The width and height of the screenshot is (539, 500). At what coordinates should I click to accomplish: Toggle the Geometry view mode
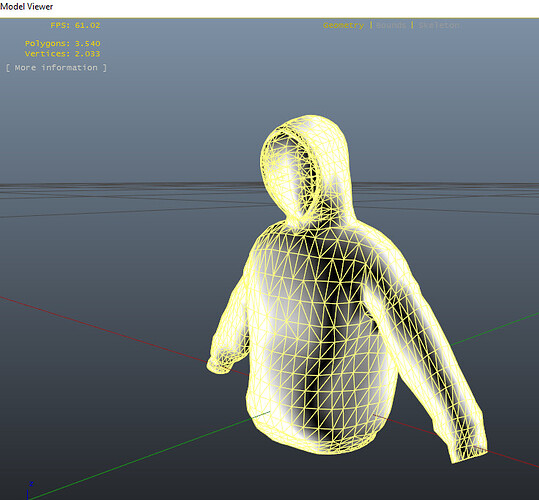pos(343,25)
